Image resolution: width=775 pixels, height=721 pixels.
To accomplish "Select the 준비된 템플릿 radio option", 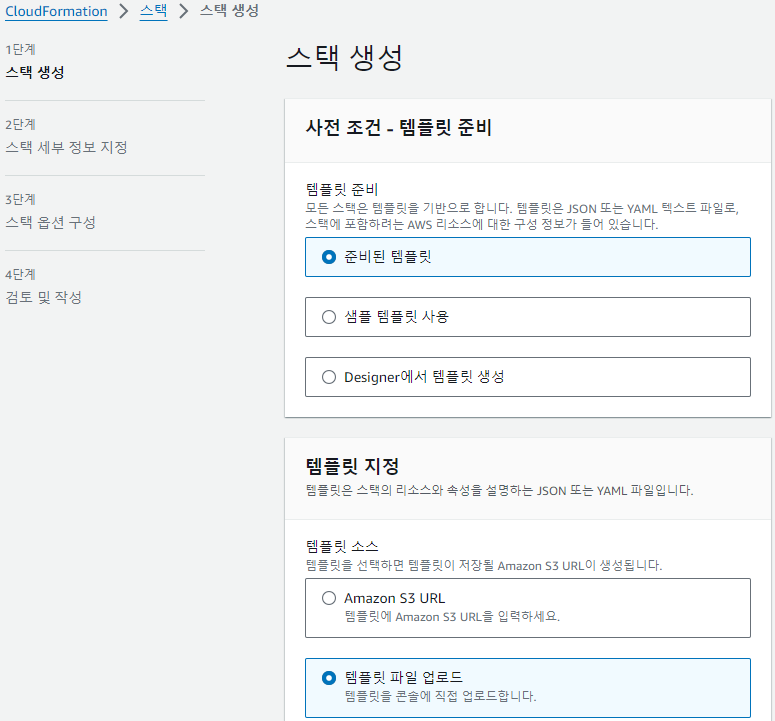I will [x=527, y=257].
